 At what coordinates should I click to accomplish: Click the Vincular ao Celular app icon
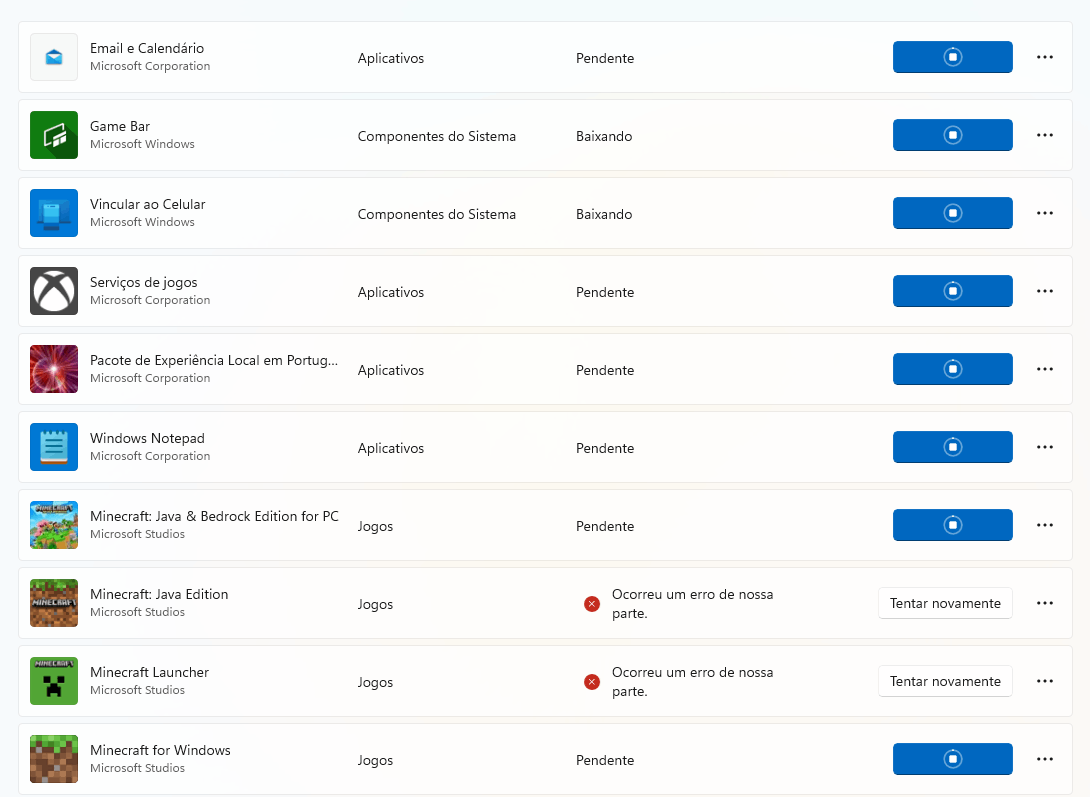tap(54, 213)
